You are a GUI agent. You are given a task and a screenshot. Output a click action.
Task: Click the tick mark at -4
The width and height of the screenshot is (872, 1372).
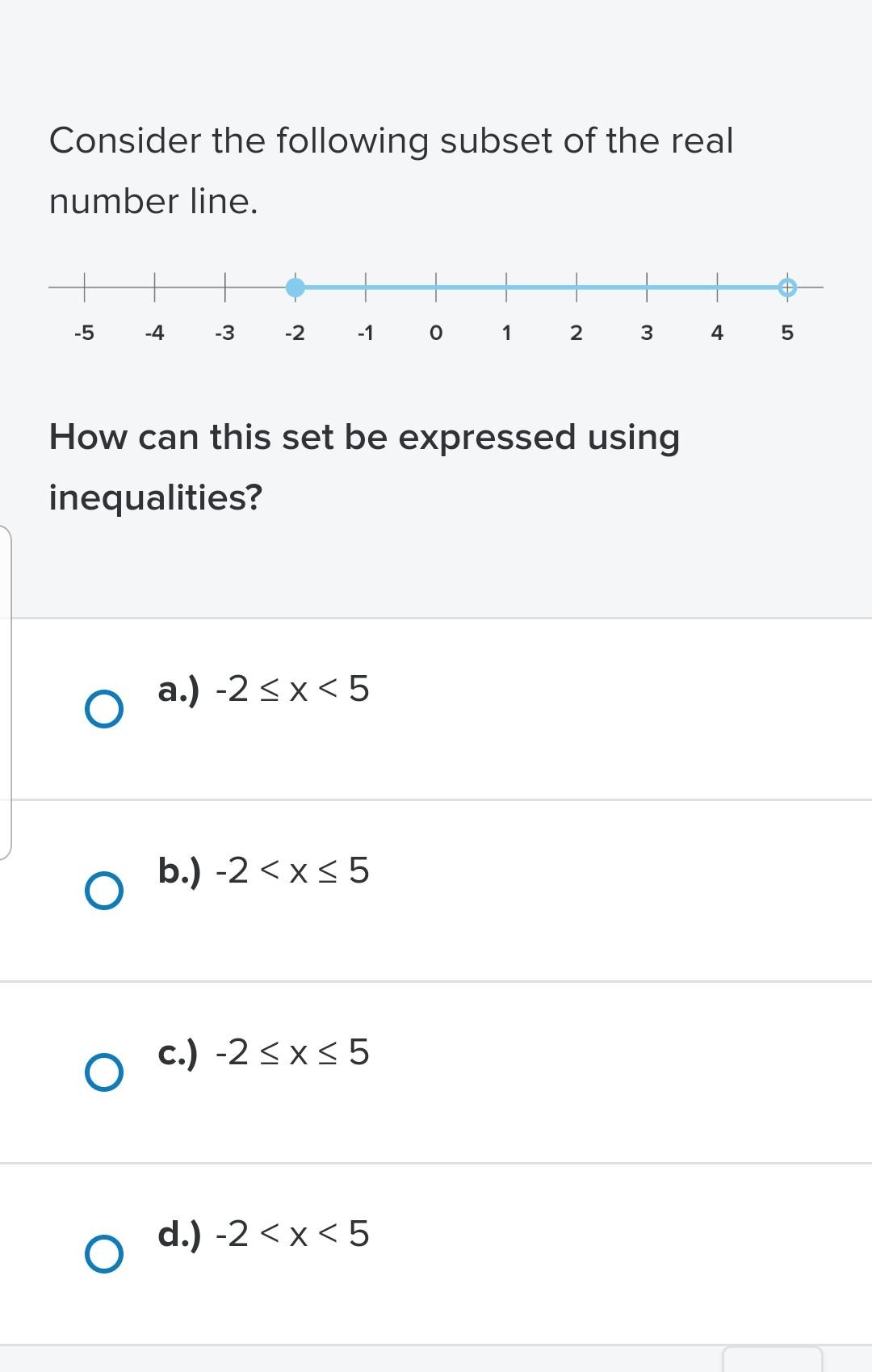[154, 287]
